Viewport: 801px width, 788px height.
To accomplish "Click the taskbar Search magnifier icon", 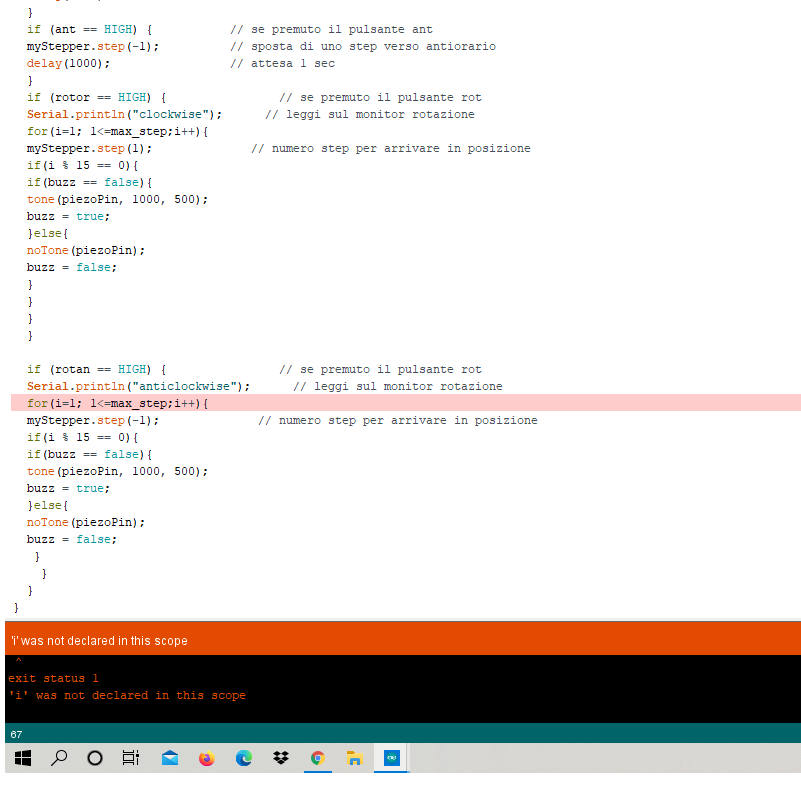I will (59, 758).
